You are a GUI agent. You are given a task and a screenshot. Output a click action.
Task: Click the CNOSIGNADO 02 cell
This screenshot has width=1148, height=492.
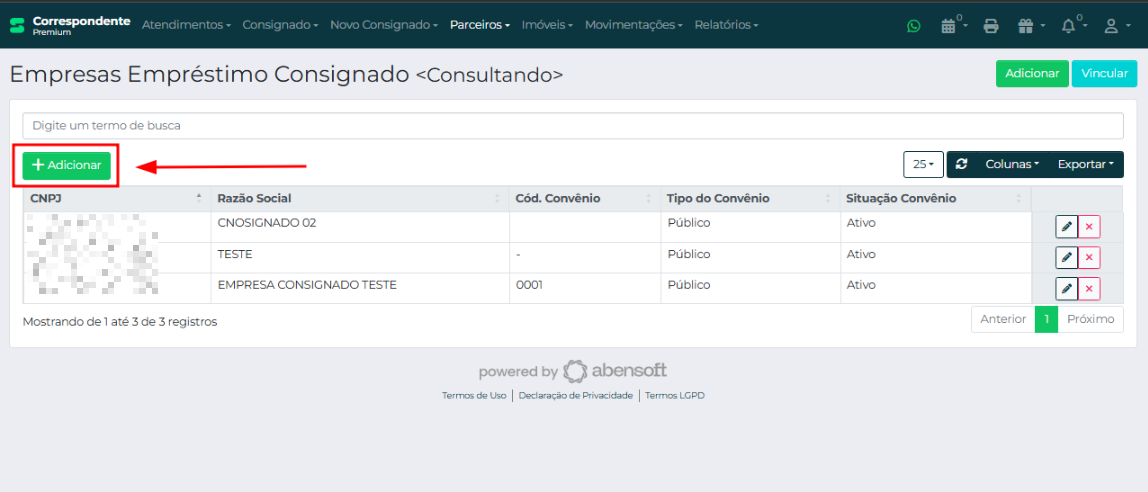click(x=359, y=227)
